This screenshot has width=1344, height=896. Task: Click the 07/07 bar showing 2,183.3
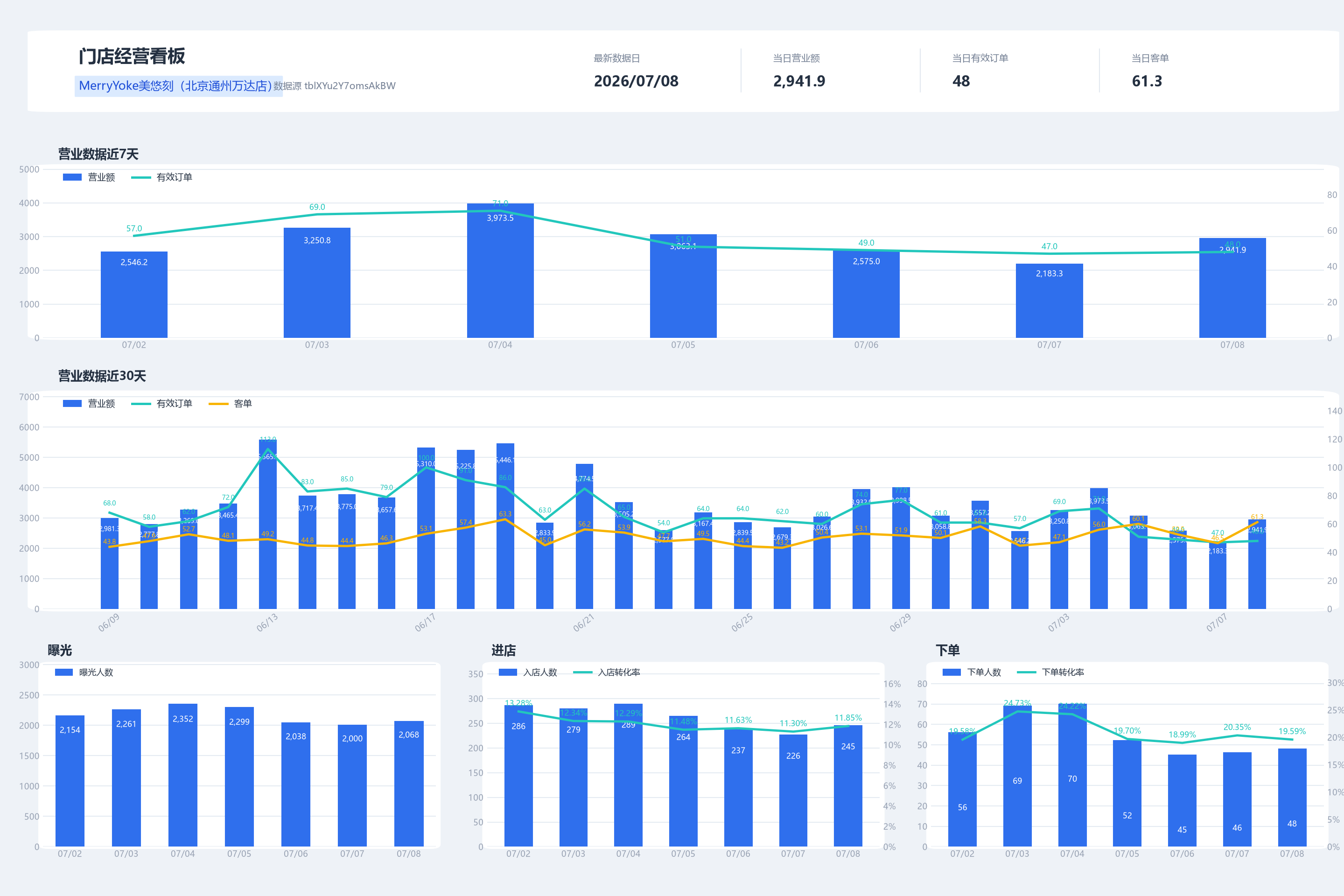(1049, 301)
